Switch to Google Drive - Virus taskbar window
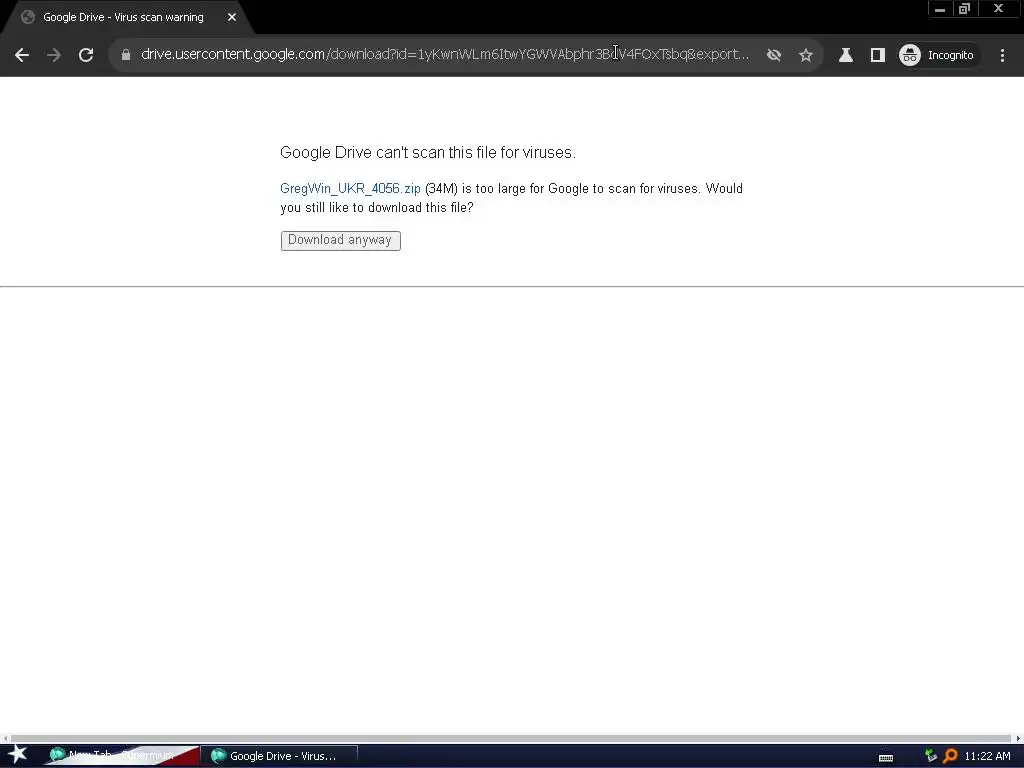Image resolution: width=1024 pixels, height=768 pixels. tap(279, 756)
